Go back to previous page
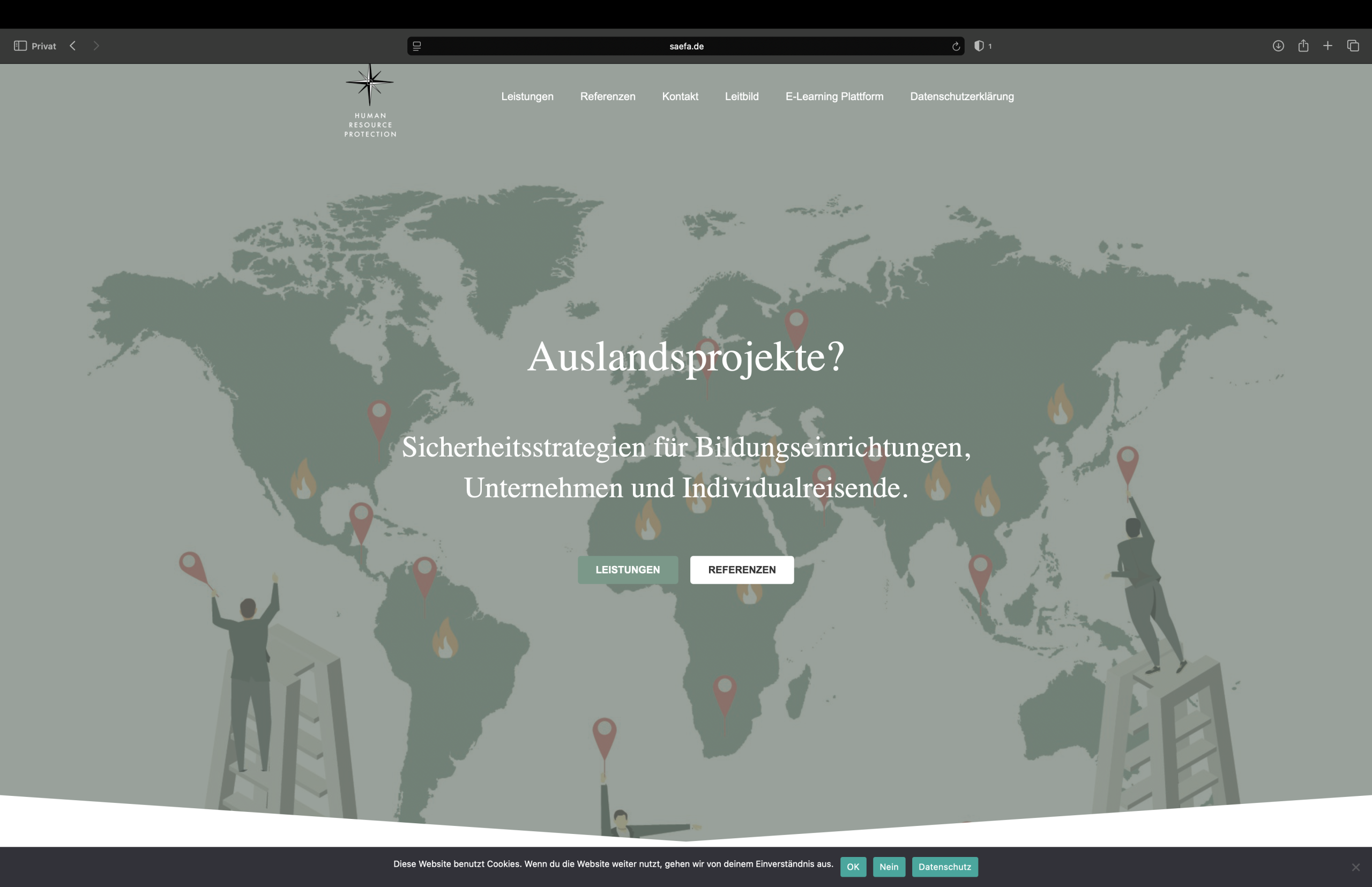The height and width of the screenshot is (887, 1372). click(x=72, y=46)
